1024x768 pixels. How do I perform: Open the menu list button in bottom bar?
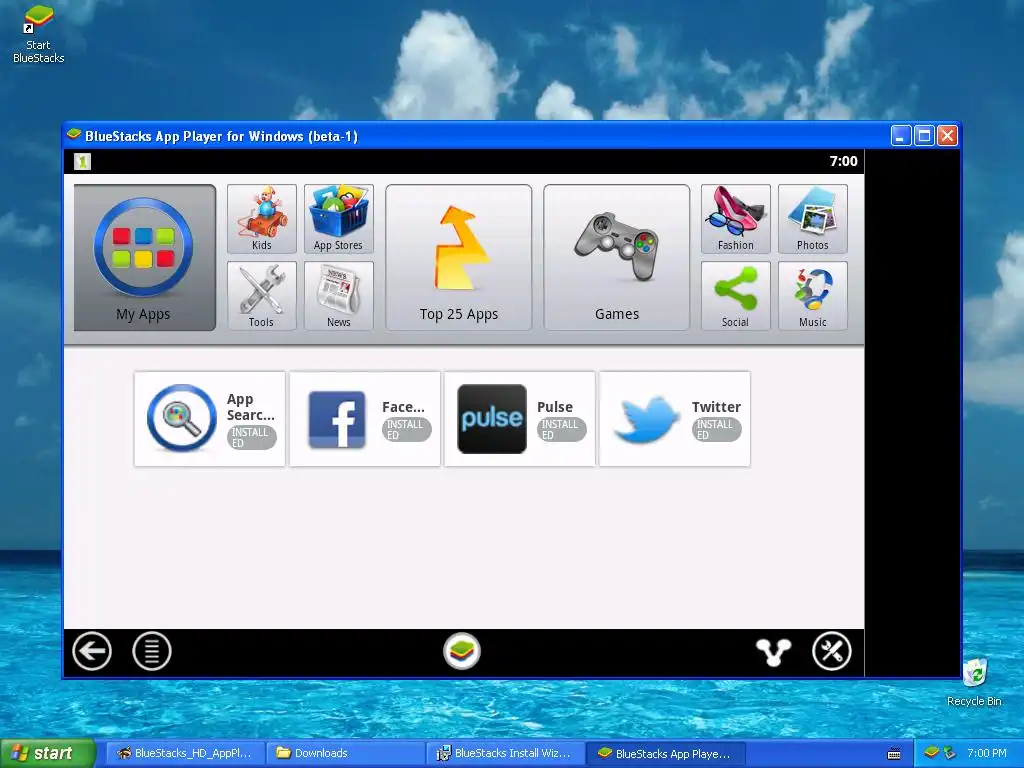pos(152,651)
